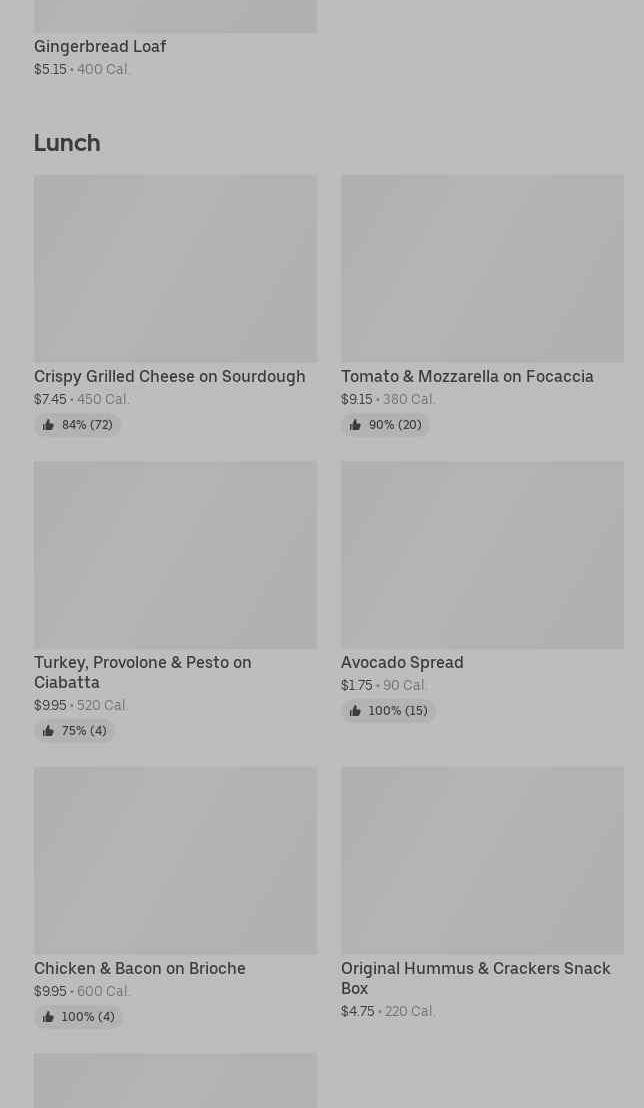This screenshot has width=644, height=1108.
Task: Click thumbs-up icon under Chicken & Bacon on Brioche
Action: pos(48,1017)
